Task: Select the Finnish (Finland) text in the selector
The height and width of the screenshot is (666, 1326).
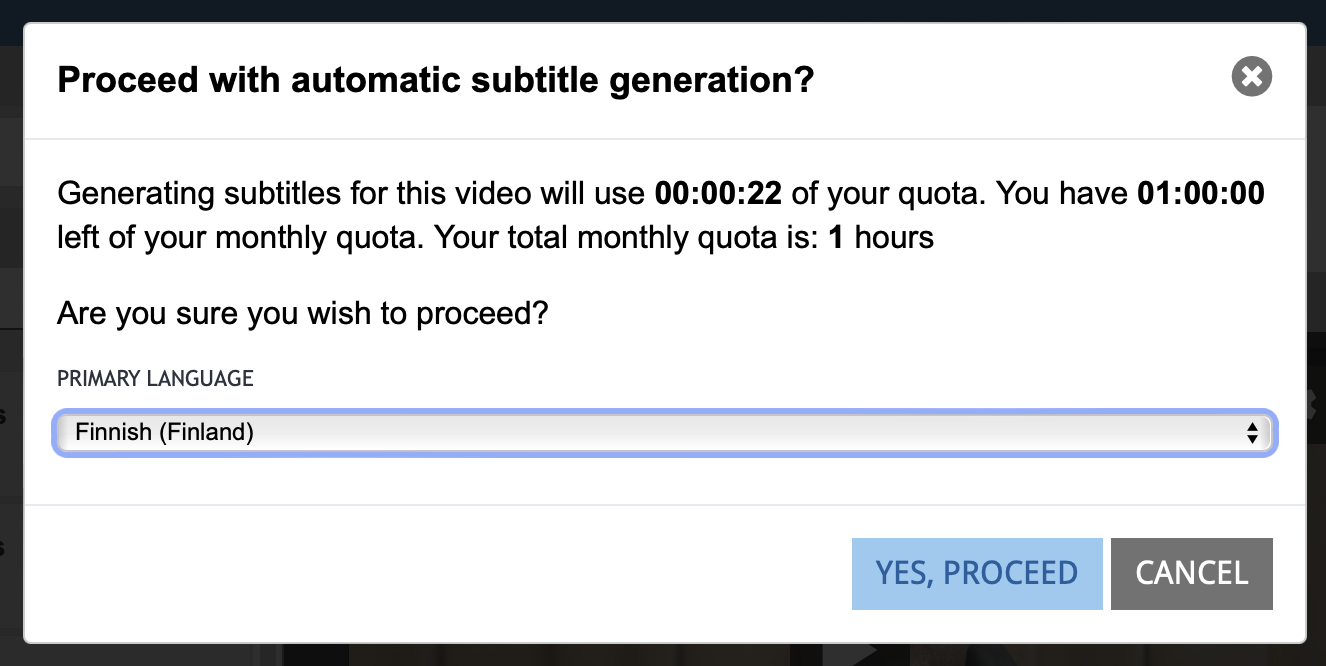Action: [164, 433]
